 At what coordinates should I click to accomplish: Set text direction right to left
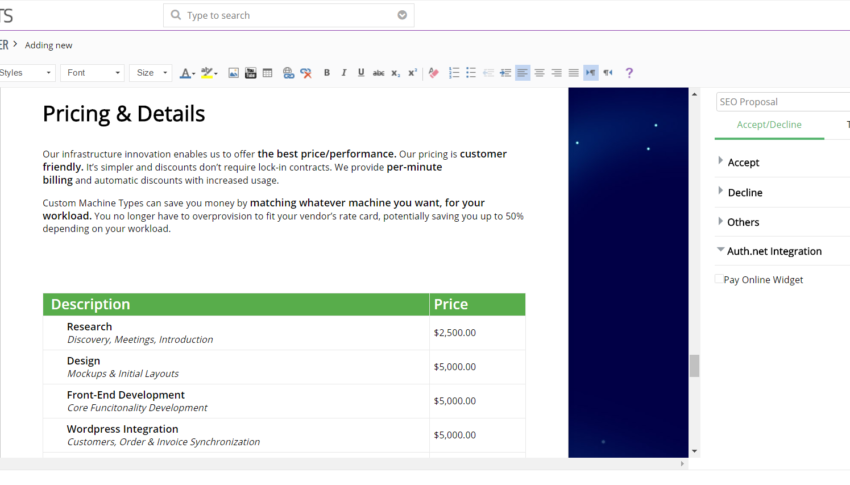(608, 73)
